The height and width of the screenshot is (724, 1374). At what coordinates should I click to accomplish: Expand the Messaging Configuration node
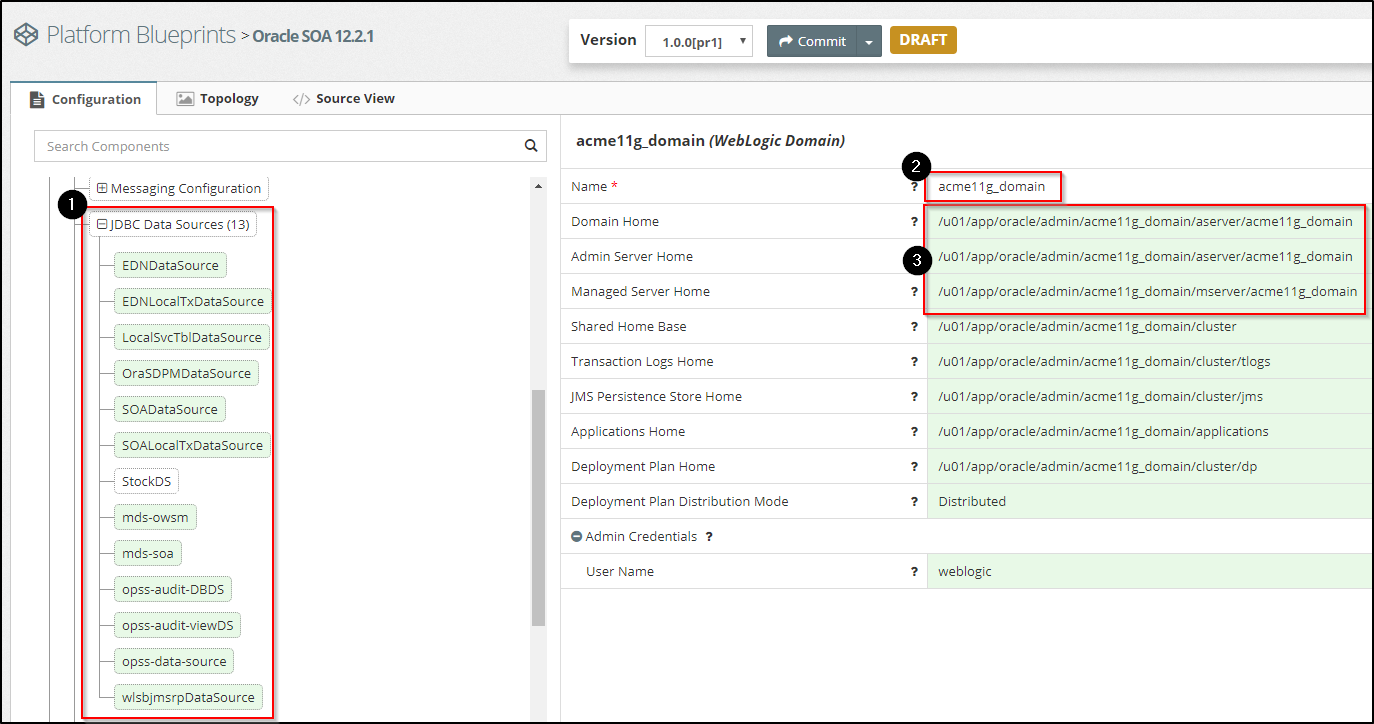tap(102, 189)
